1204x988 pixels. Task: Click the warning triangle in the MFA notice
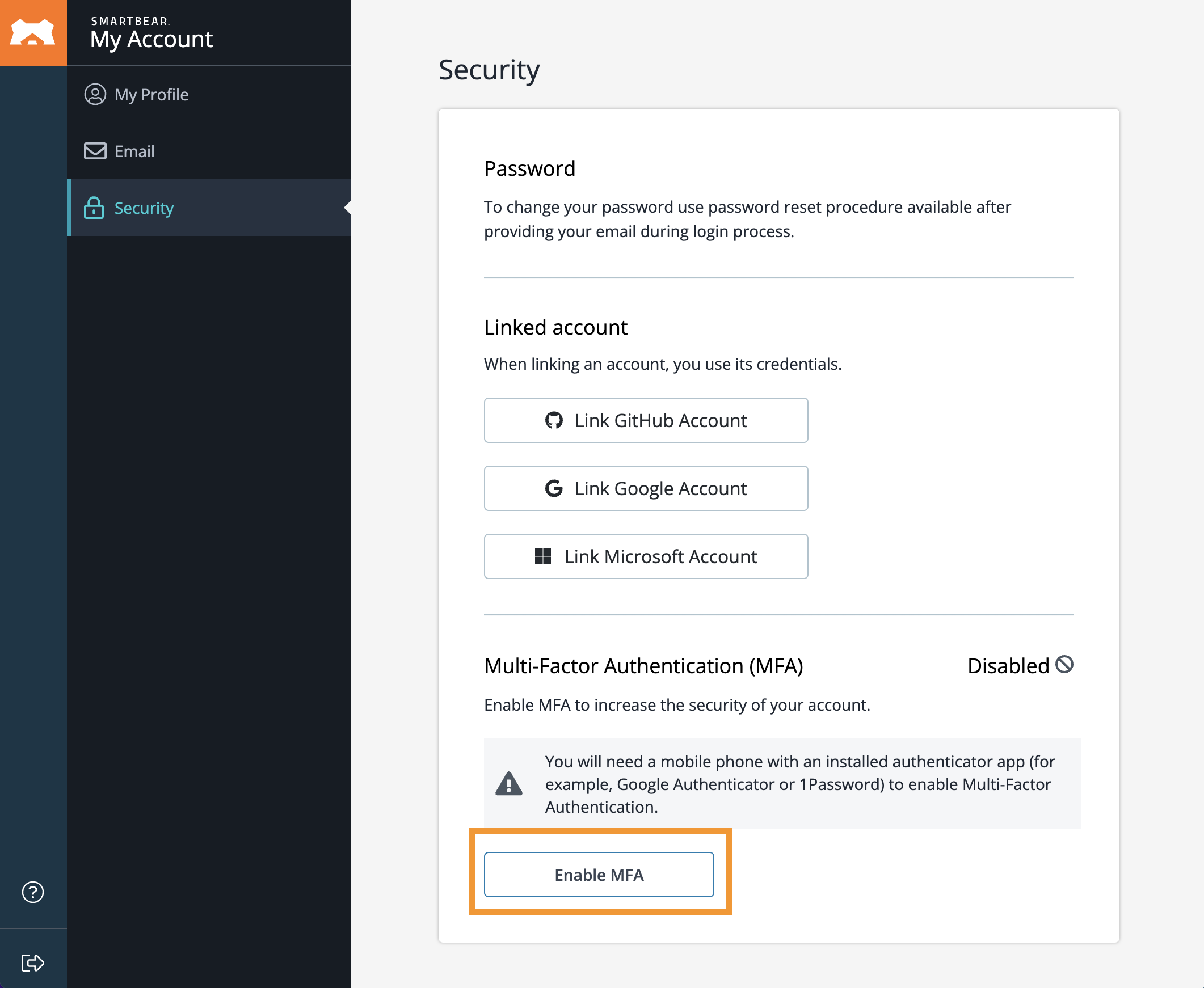click(x=510, y=784)
